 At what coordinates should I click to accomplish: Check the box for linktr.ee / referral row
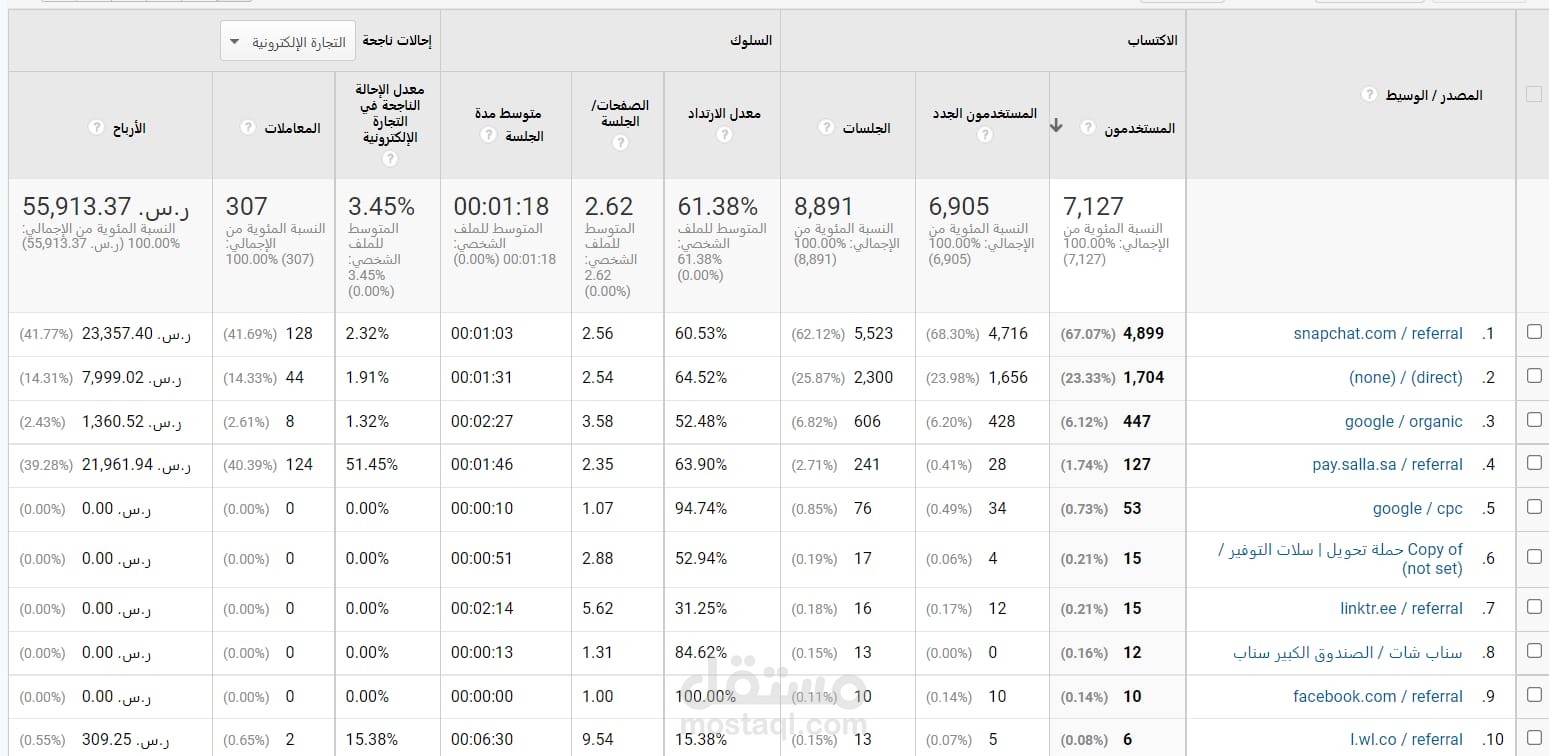1534,608
